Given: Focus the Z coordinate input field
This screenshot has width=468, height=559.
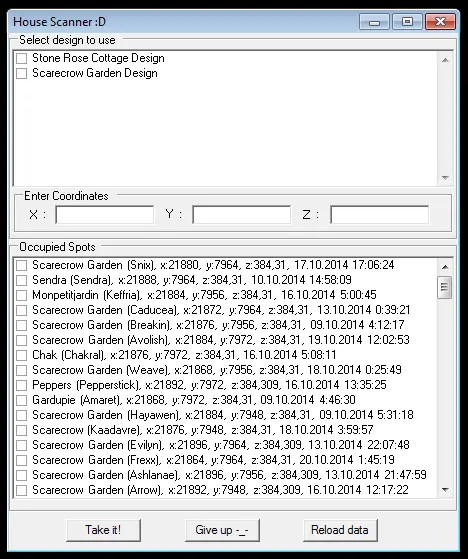Looking at the screenshot, I should 380,215.
